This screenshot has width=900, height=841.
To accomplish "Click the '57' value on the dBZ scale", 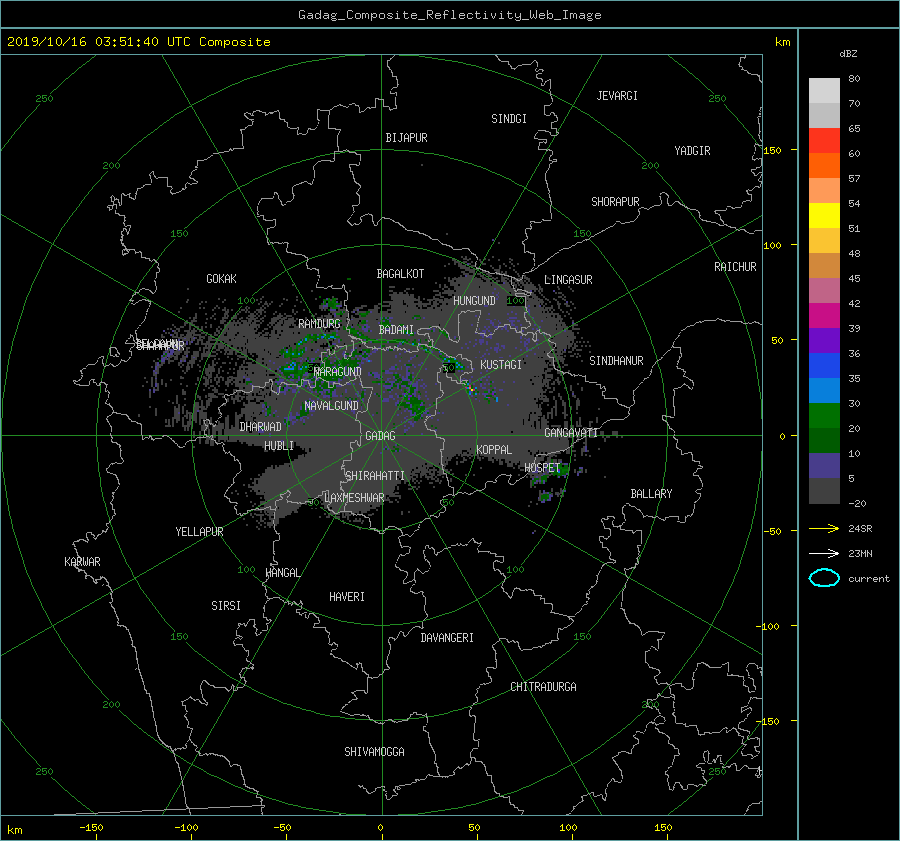I will point(854,179).
